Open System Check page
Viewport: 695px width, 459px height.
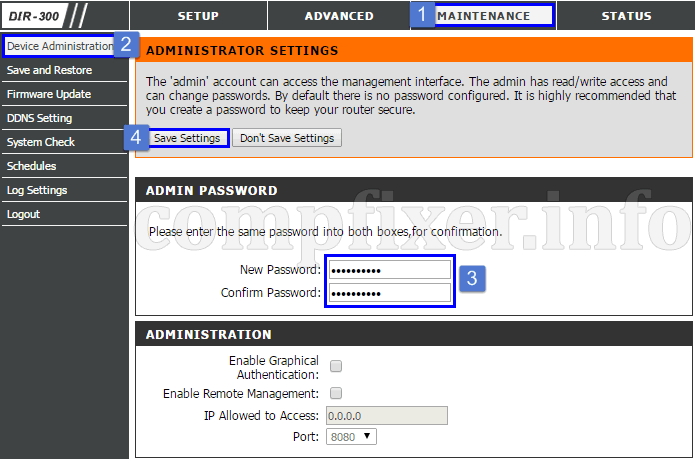pyautogui.click(x=41, y=142)
